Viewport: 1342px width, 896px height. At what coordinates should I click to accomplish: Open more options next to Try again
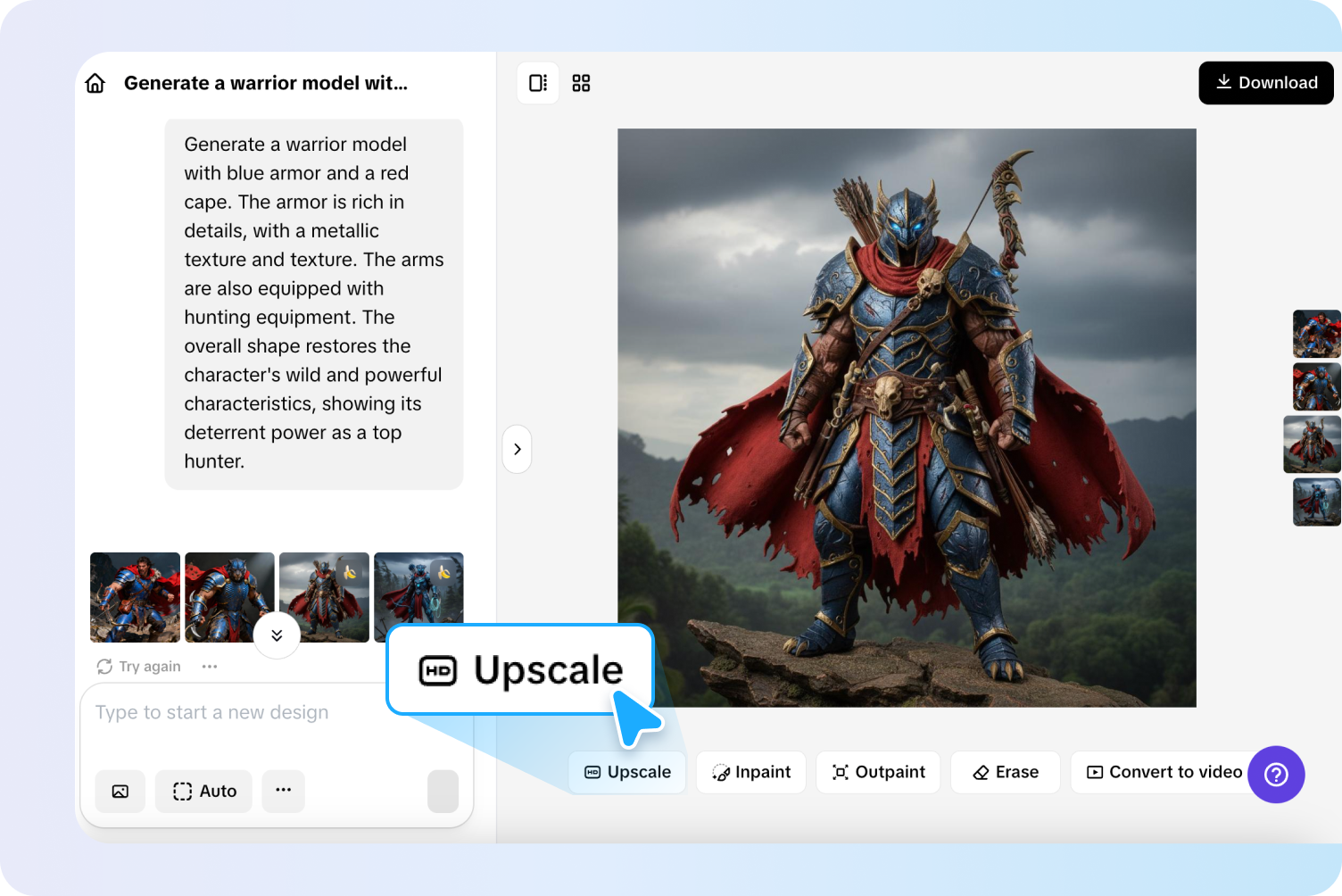pyautogui.click(x=210, y=667)
